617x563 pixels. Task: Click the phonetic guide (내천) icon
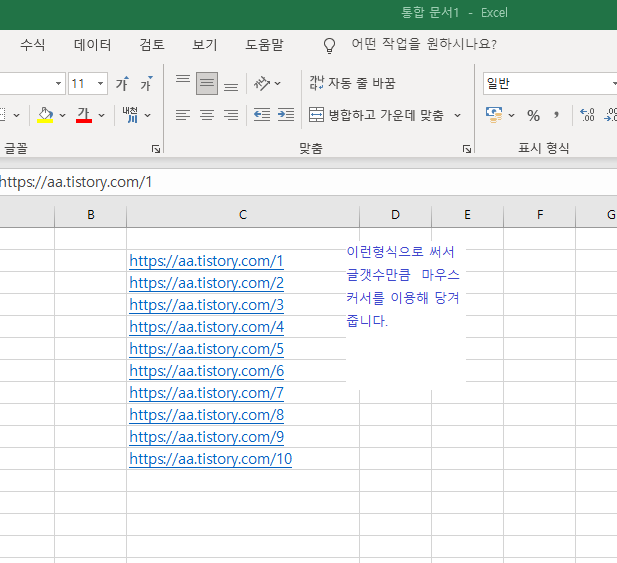point(130,115)
